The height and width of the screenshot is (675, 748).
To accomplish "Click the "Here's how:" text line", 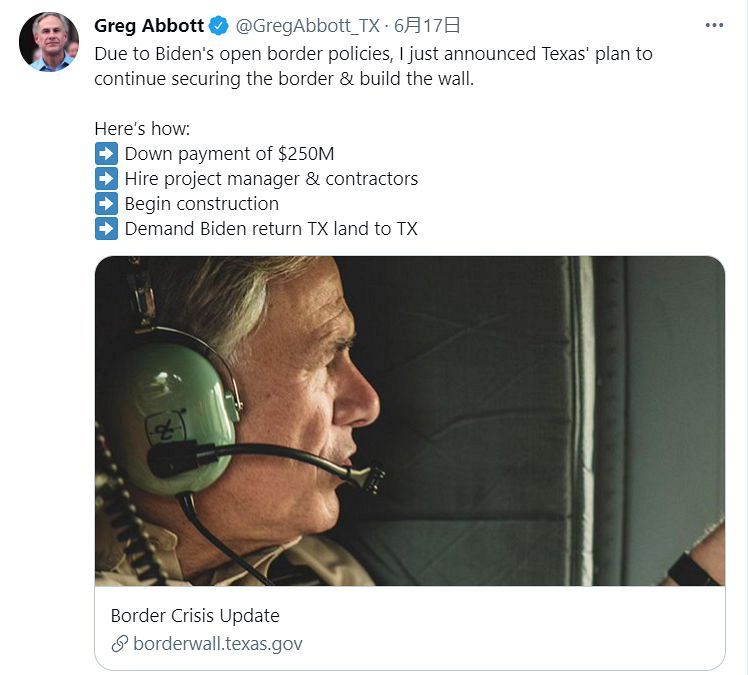I will [x=142, y=129].
